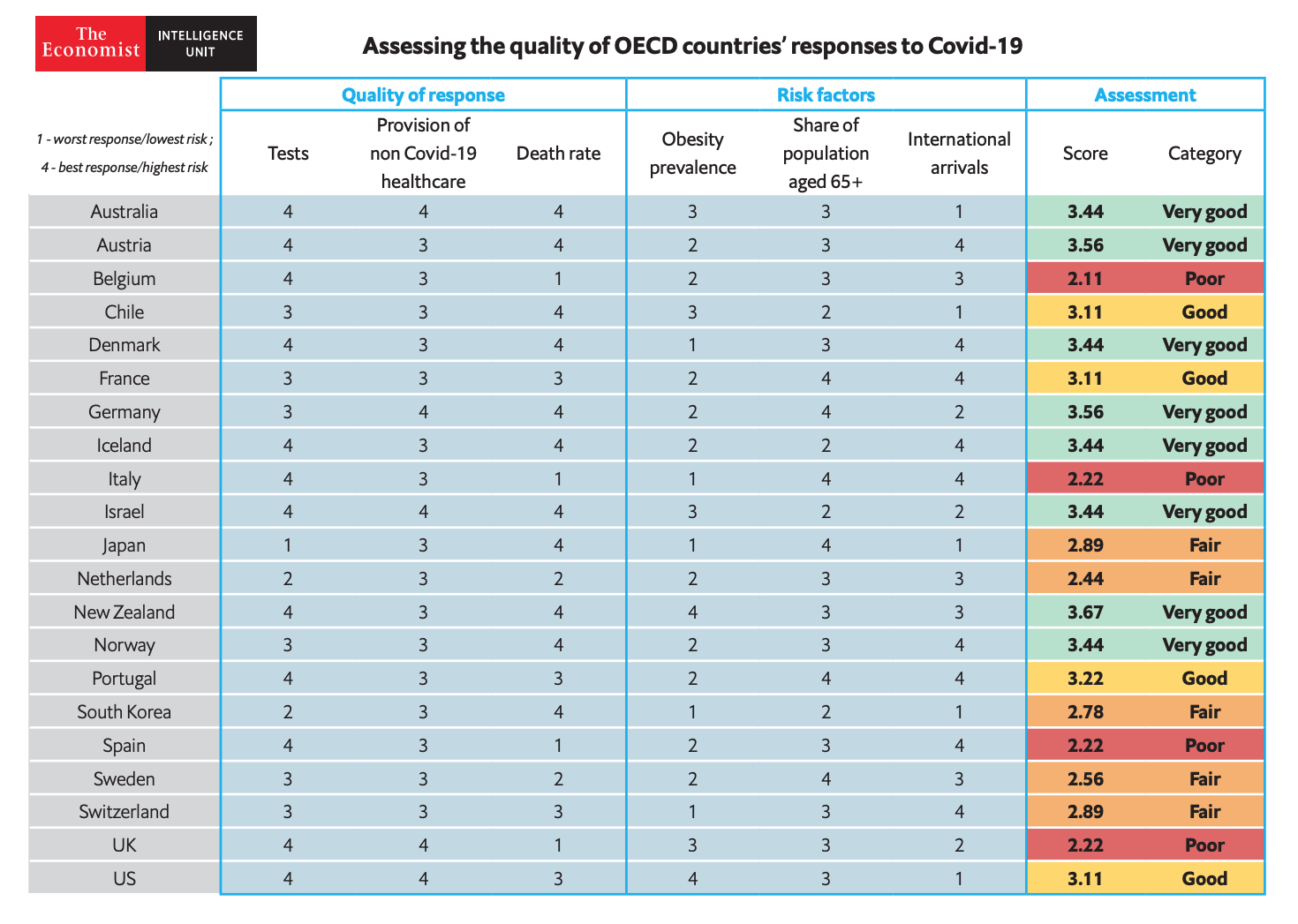Screen dimensions: 1298x924
Task: Click Sweden's Fair category cell
Action: (x=1204, y=779)
